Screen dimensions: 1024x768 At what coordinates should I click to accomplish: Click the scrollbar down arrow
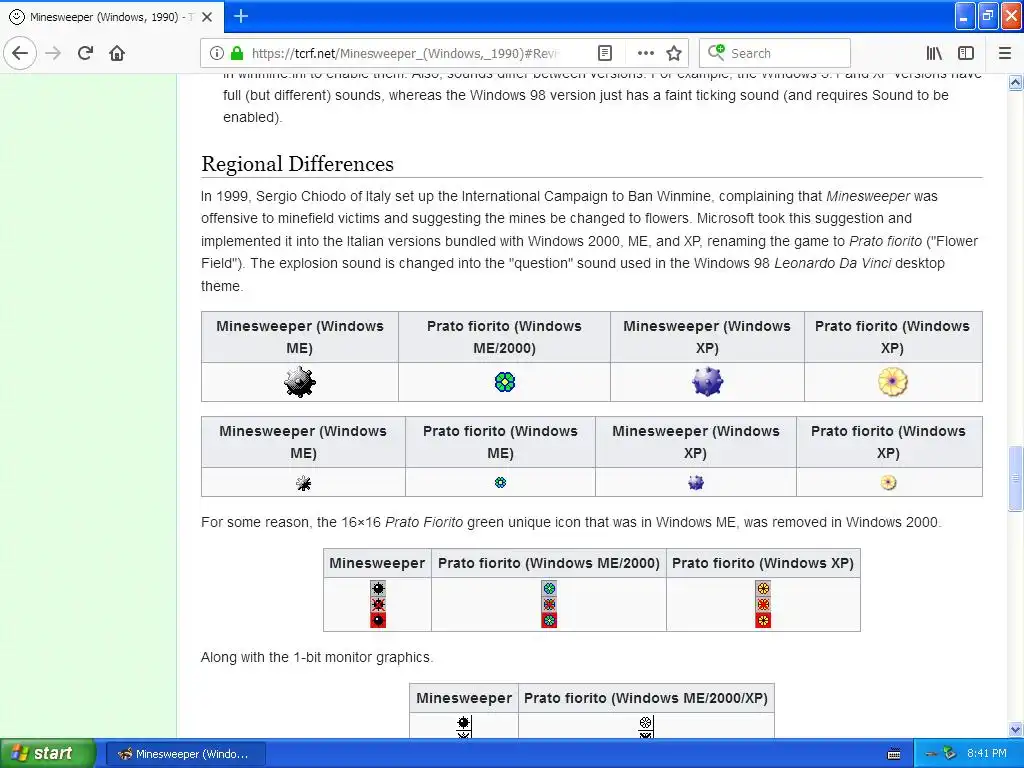(1016, 729)
